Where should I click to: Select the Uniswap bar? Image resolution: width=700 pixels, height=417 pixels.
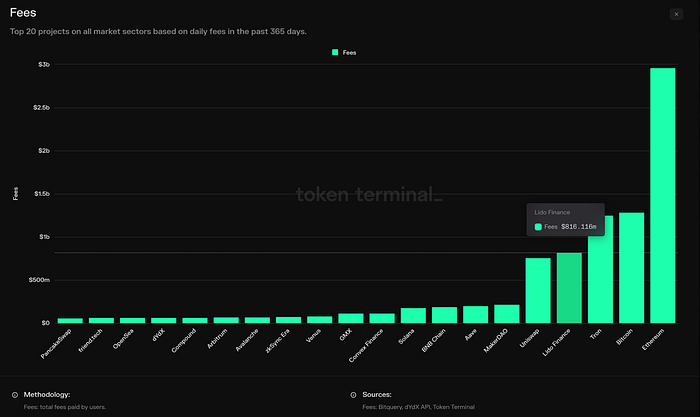click(x=538, y=291)
